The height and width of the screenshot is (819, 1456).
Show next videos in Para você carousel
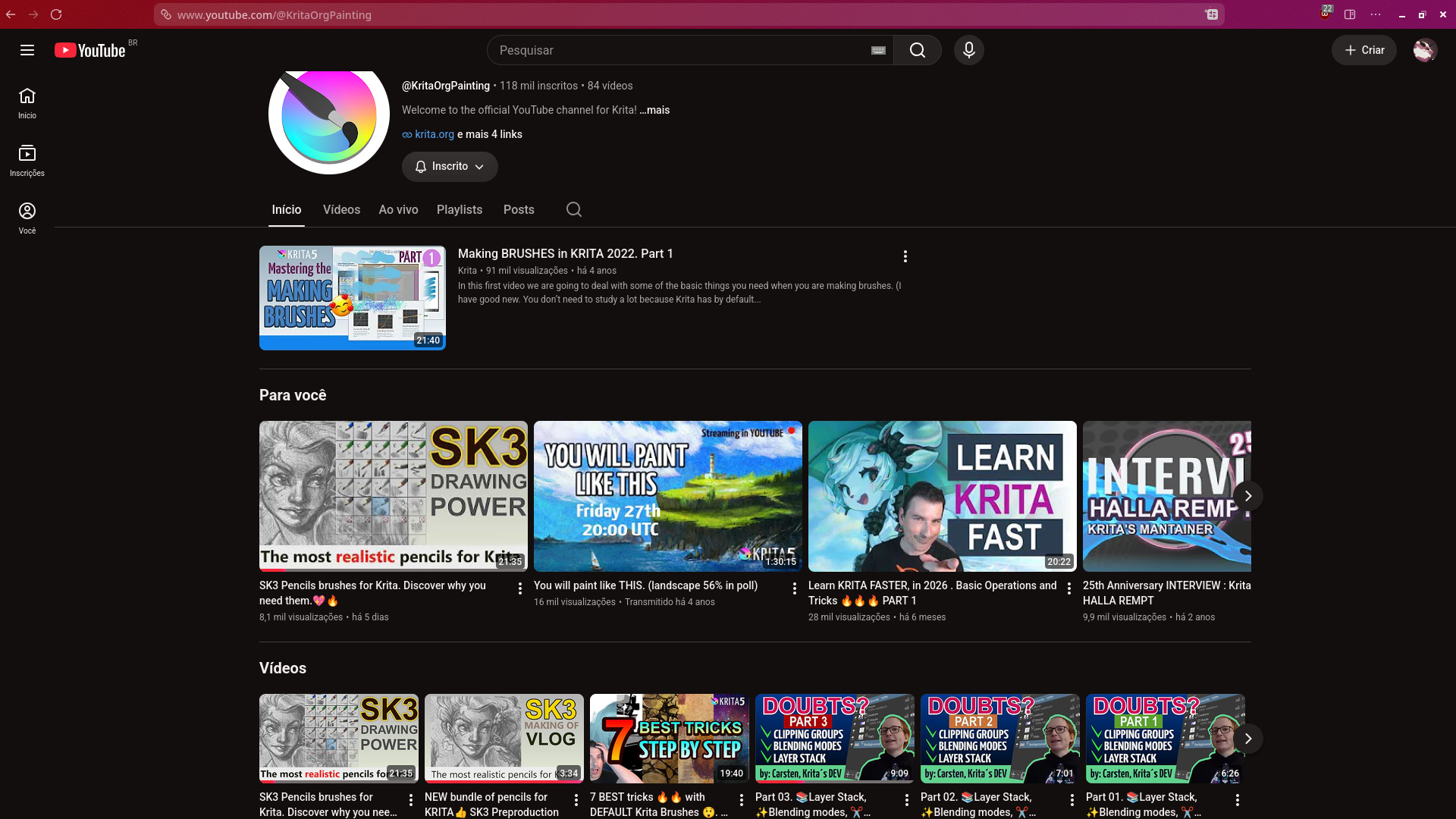coord(1247,496)
